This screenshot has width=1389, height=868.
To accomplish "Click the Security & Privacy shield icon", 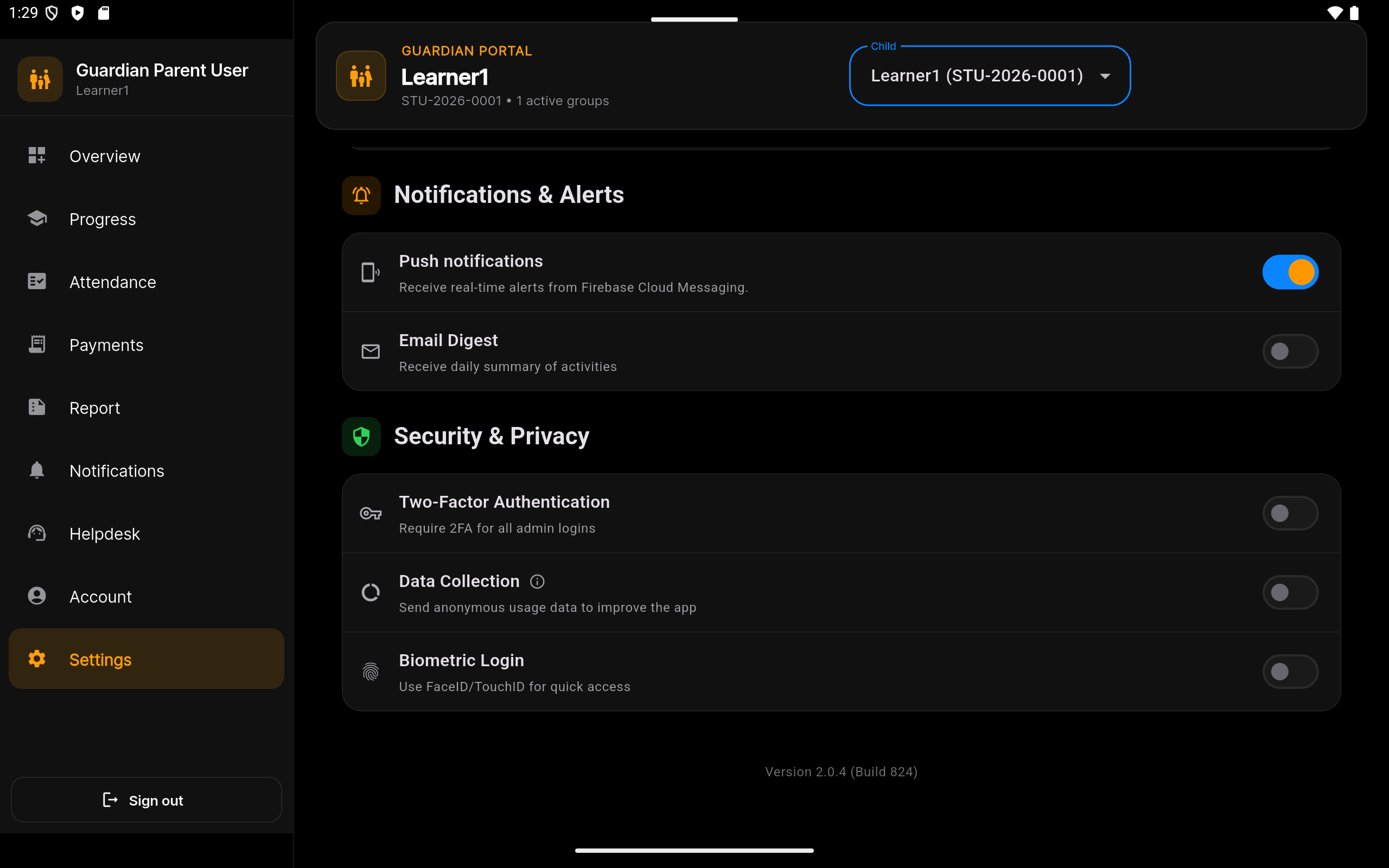I will (x=361, y=436).
